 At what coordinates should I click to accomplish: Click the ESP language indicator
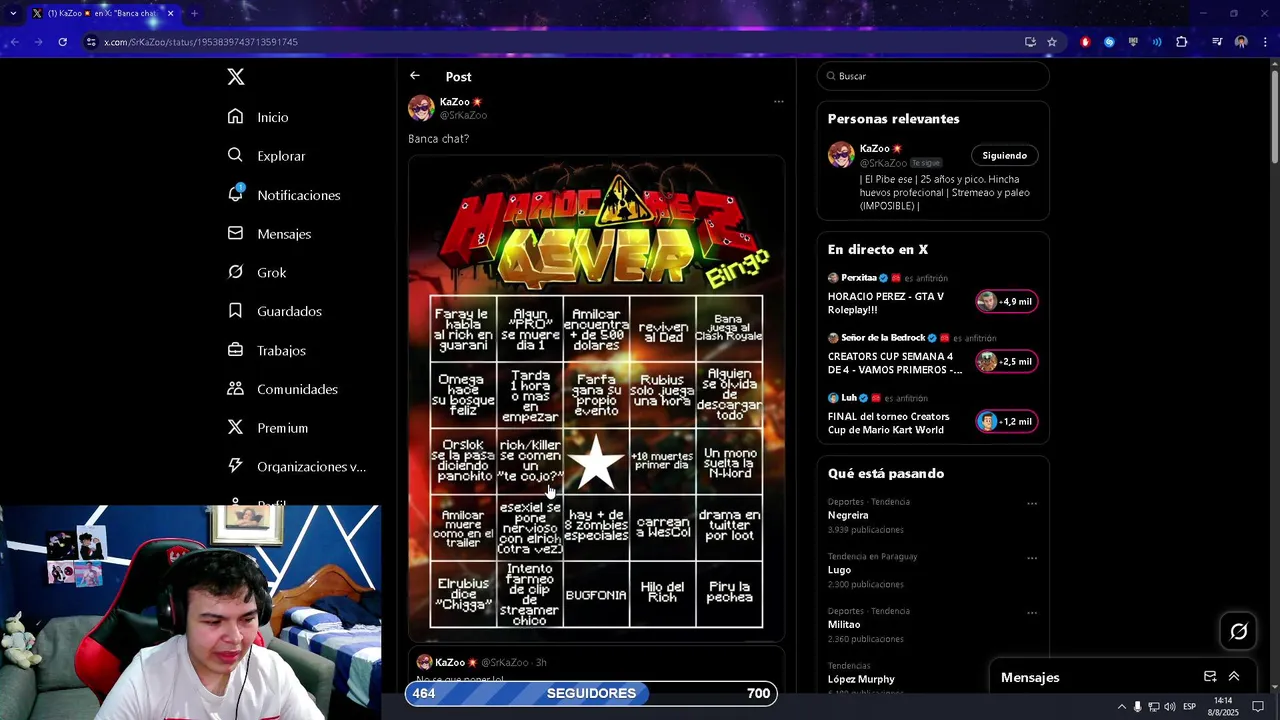click(1189, 707)
